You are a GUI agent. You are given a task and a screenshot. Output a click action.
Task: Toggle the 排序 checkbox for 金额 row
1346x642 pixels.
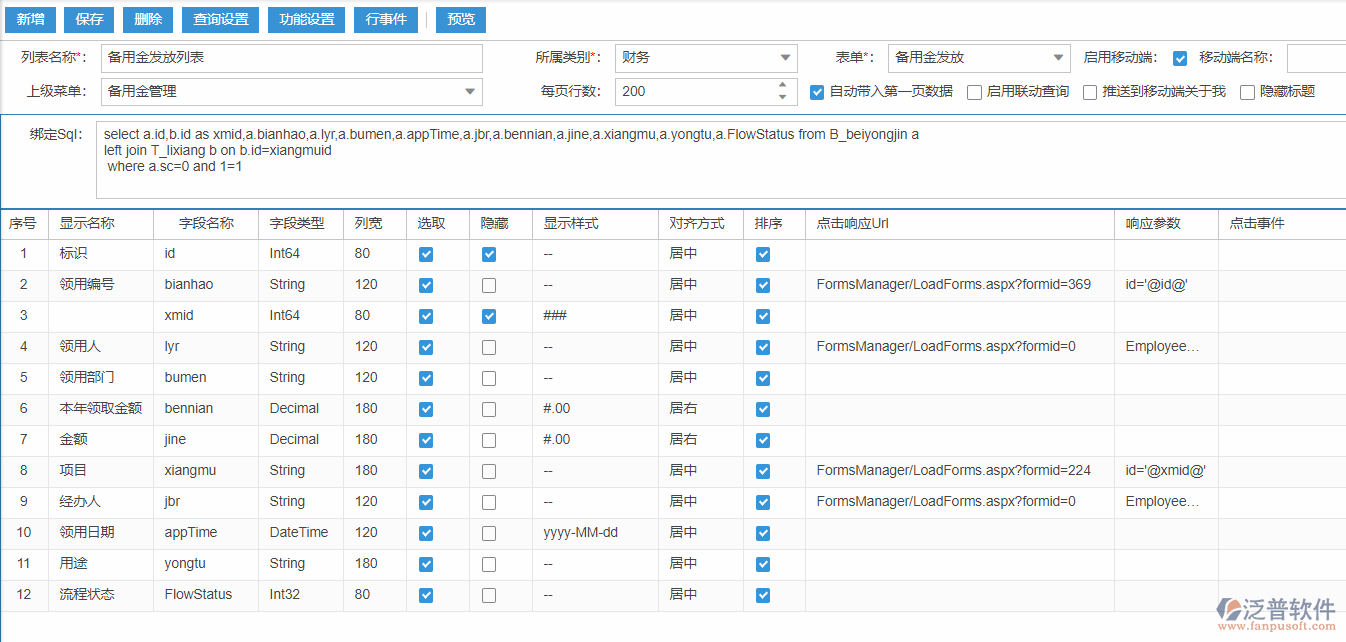762,439
